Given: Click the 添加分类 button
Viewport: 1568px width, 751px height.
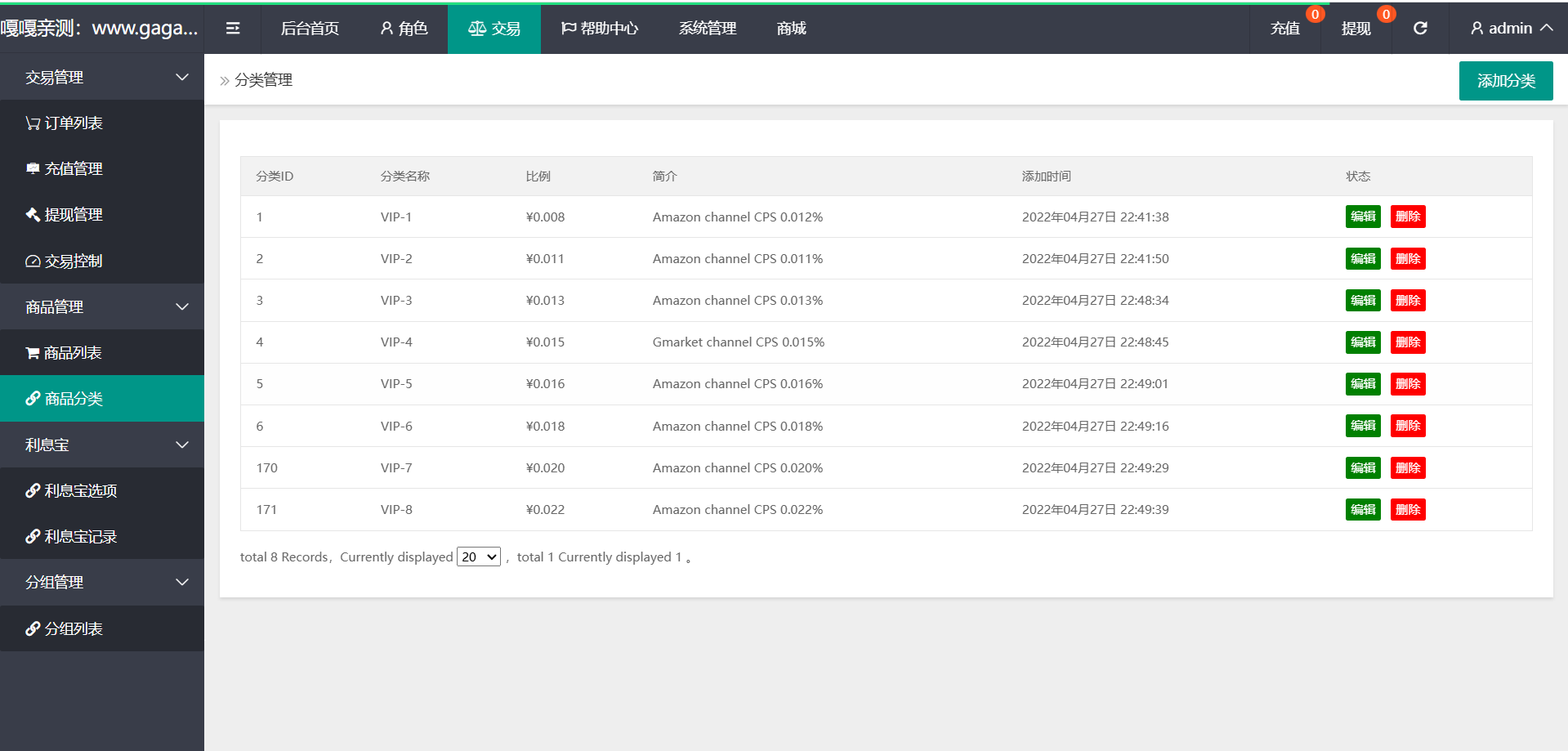Looking at the screenshot, I should 1505,81.
